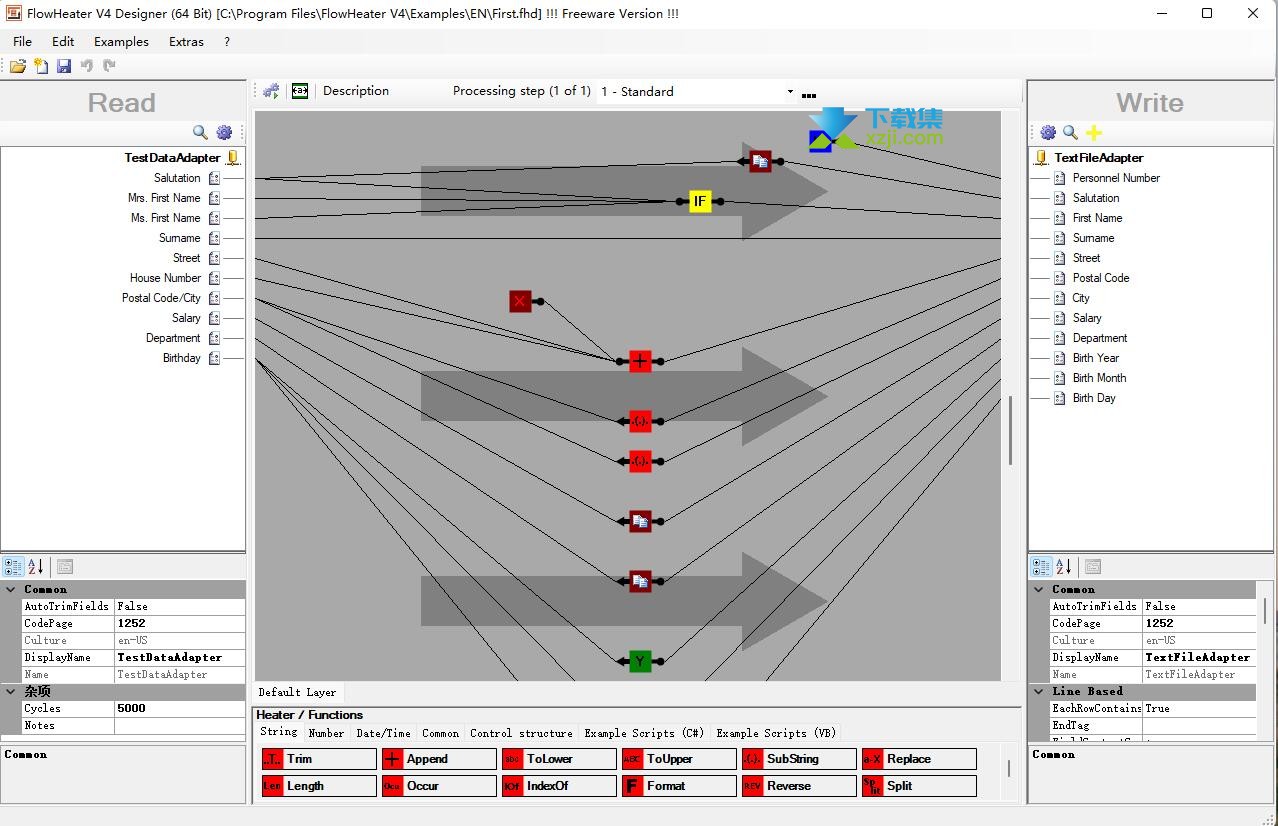Open the Examples menu
The width and height of the screenshot is (1278, 826).
(121, 41)
